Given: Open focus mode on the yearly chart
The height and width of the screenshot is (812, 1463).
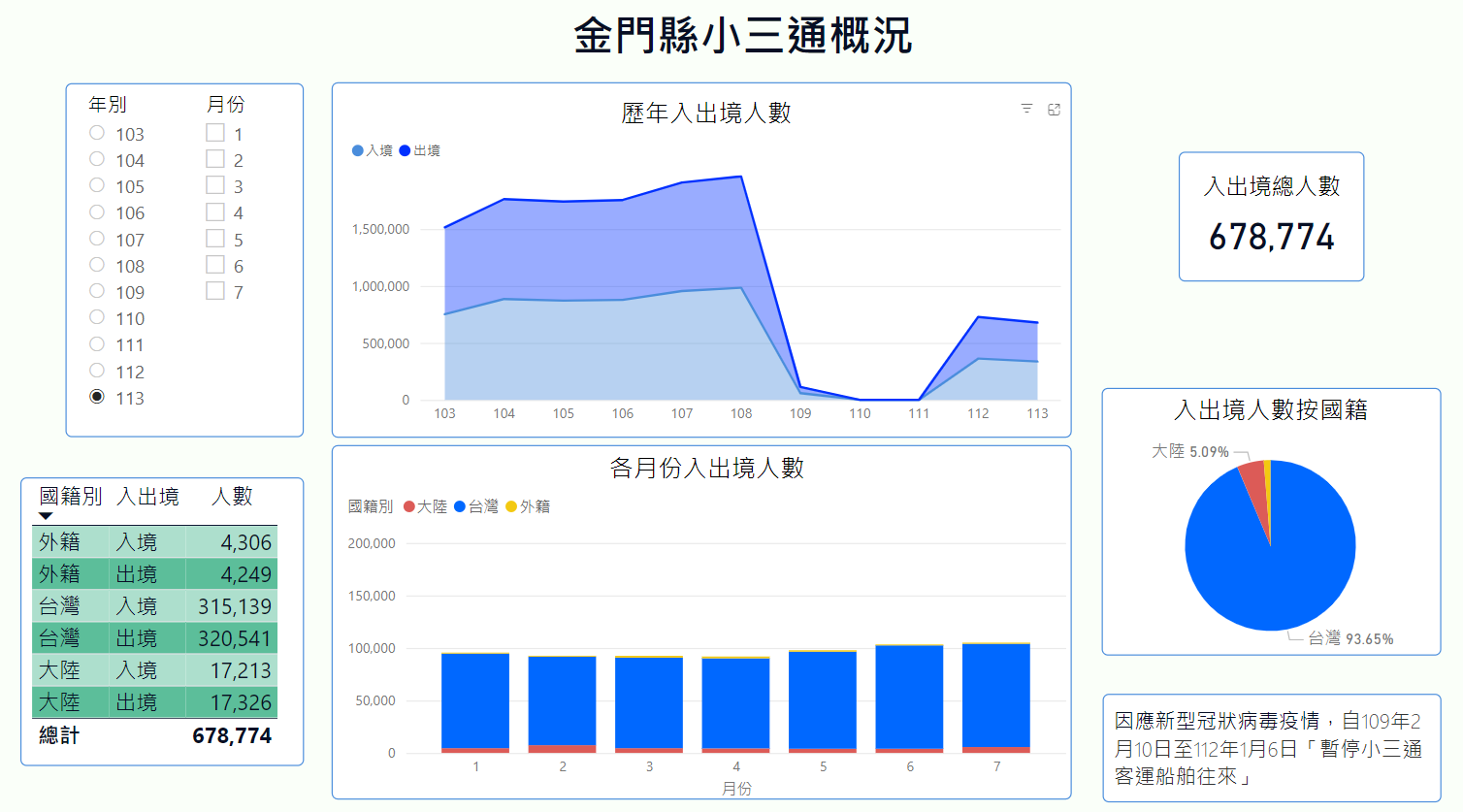Looking at the screenshot, I should tap(1054, 110).
